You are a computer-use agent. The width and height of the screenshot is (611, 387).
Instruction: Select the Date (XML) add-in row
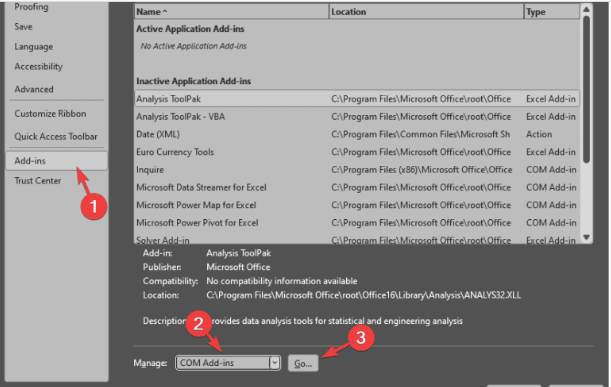coord(357,134)
